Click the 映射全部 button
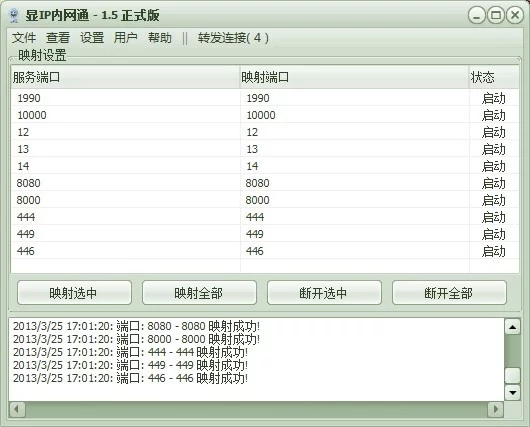 [x=199, y=293]
